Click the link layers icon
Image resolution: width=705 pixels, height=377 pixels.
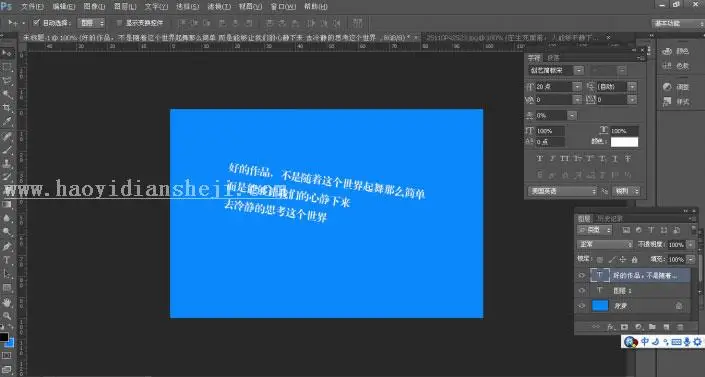(x=596, y=327)
